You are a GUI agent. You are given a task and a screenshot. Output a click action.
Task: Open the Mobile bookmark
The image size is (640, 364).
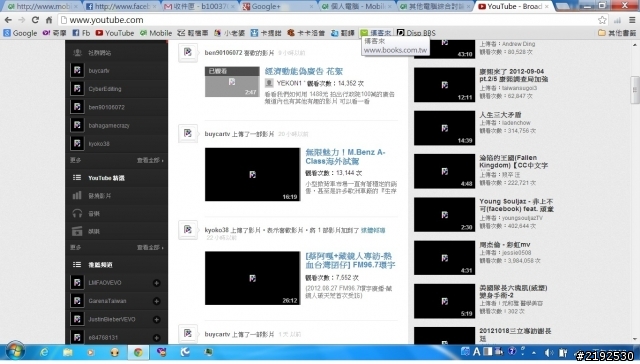coord(156,33)
